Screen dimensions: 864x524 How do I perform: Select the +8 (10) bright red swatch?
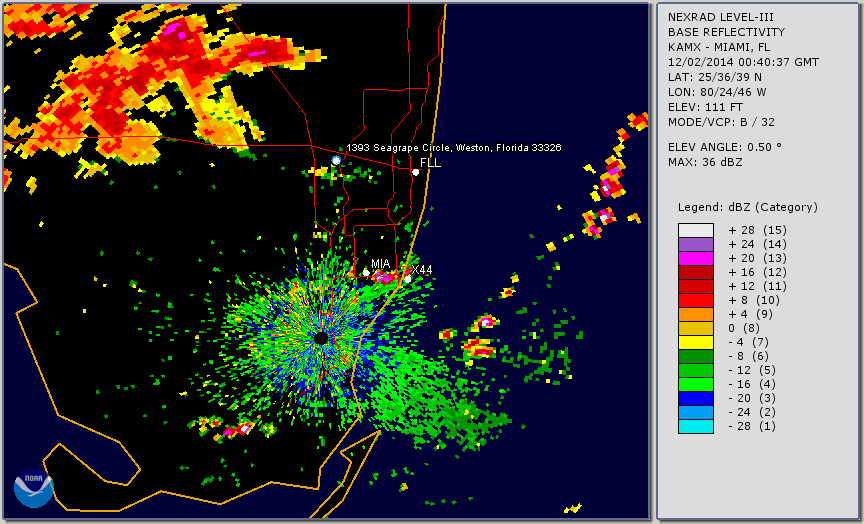point(696,300)
